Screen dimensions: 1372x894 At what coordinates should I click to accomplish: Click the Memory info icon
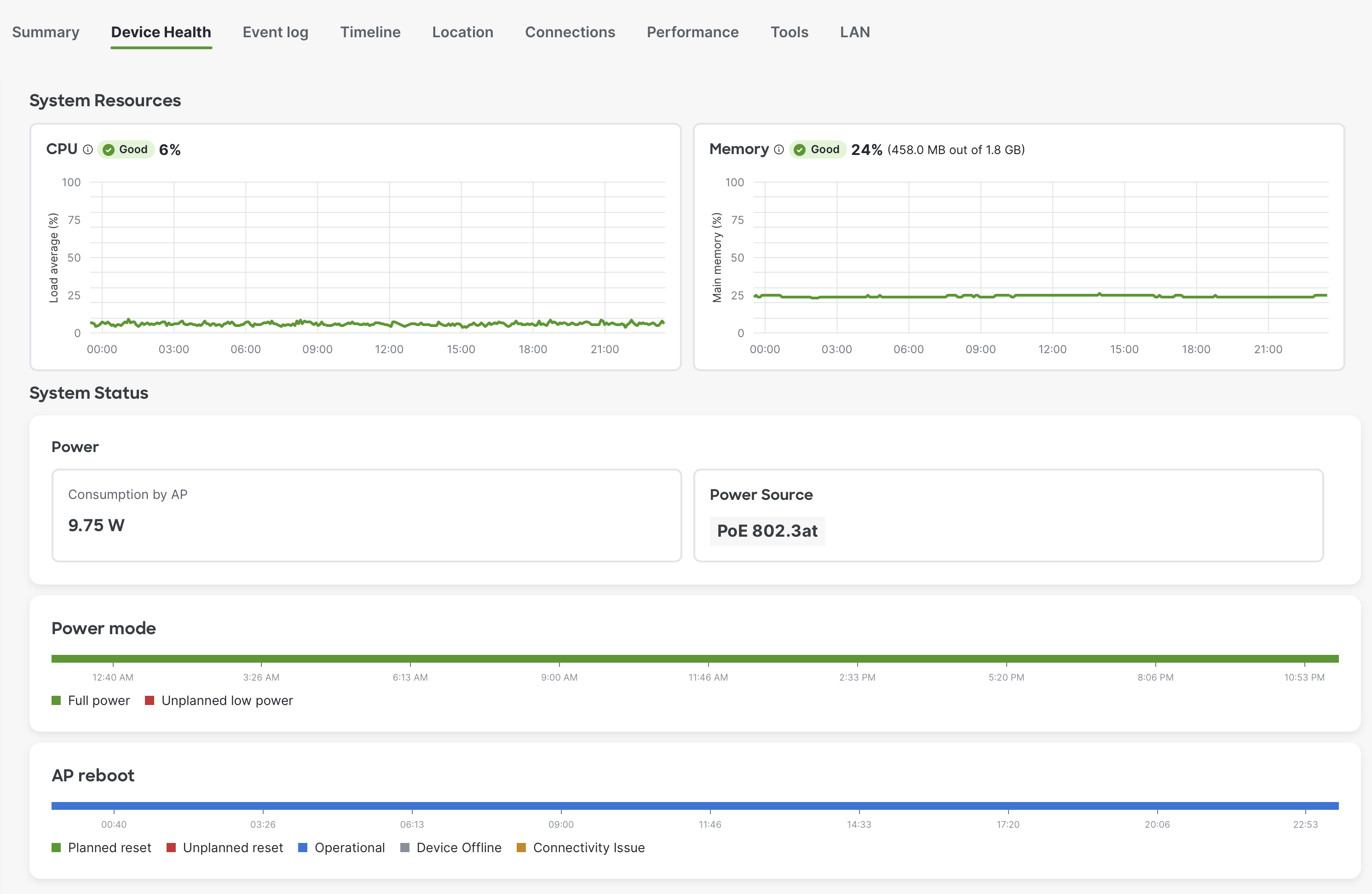(x=779, y=149)
